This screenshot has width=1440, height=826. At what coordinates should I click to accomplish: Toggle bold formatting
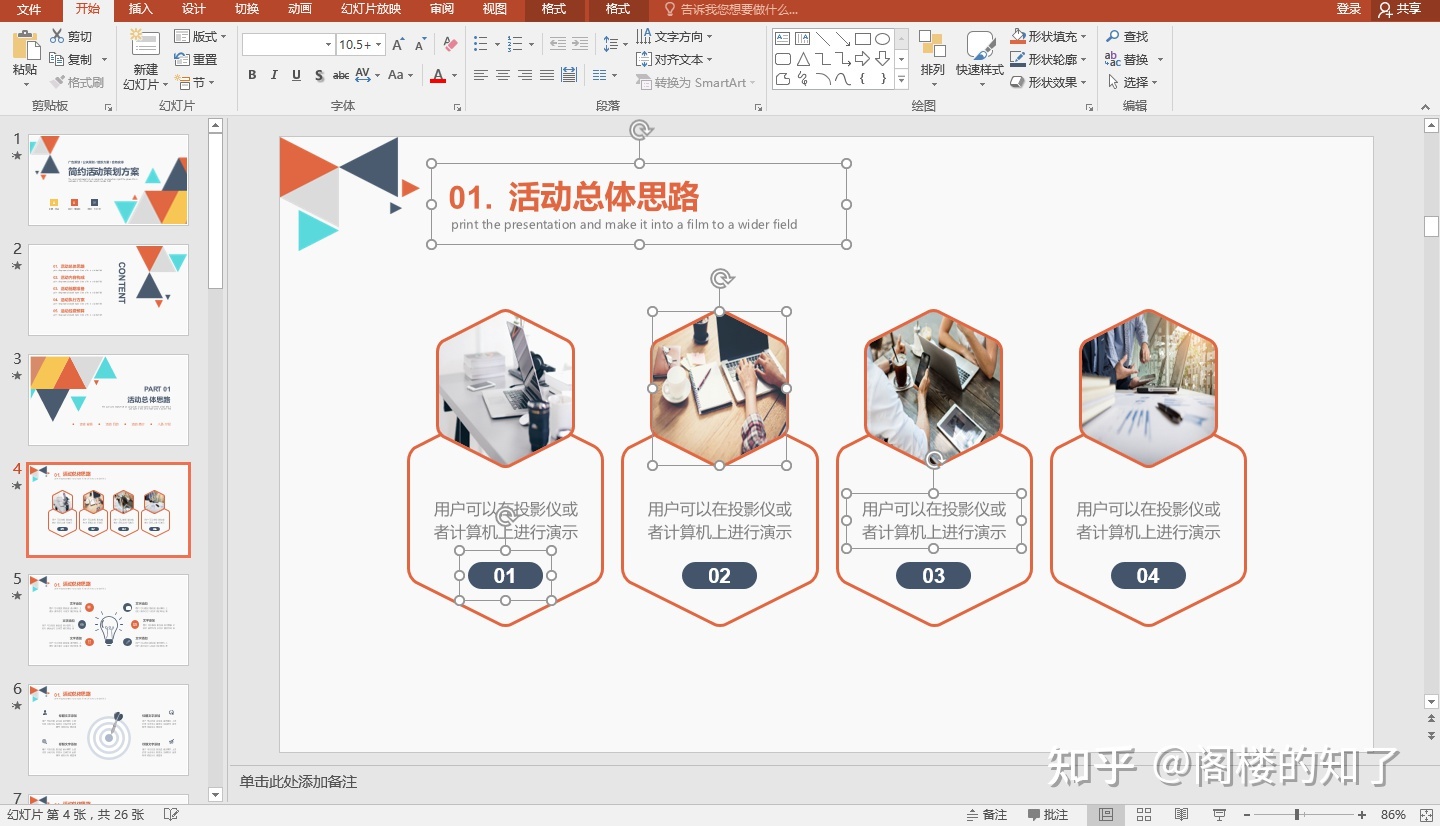252,75
